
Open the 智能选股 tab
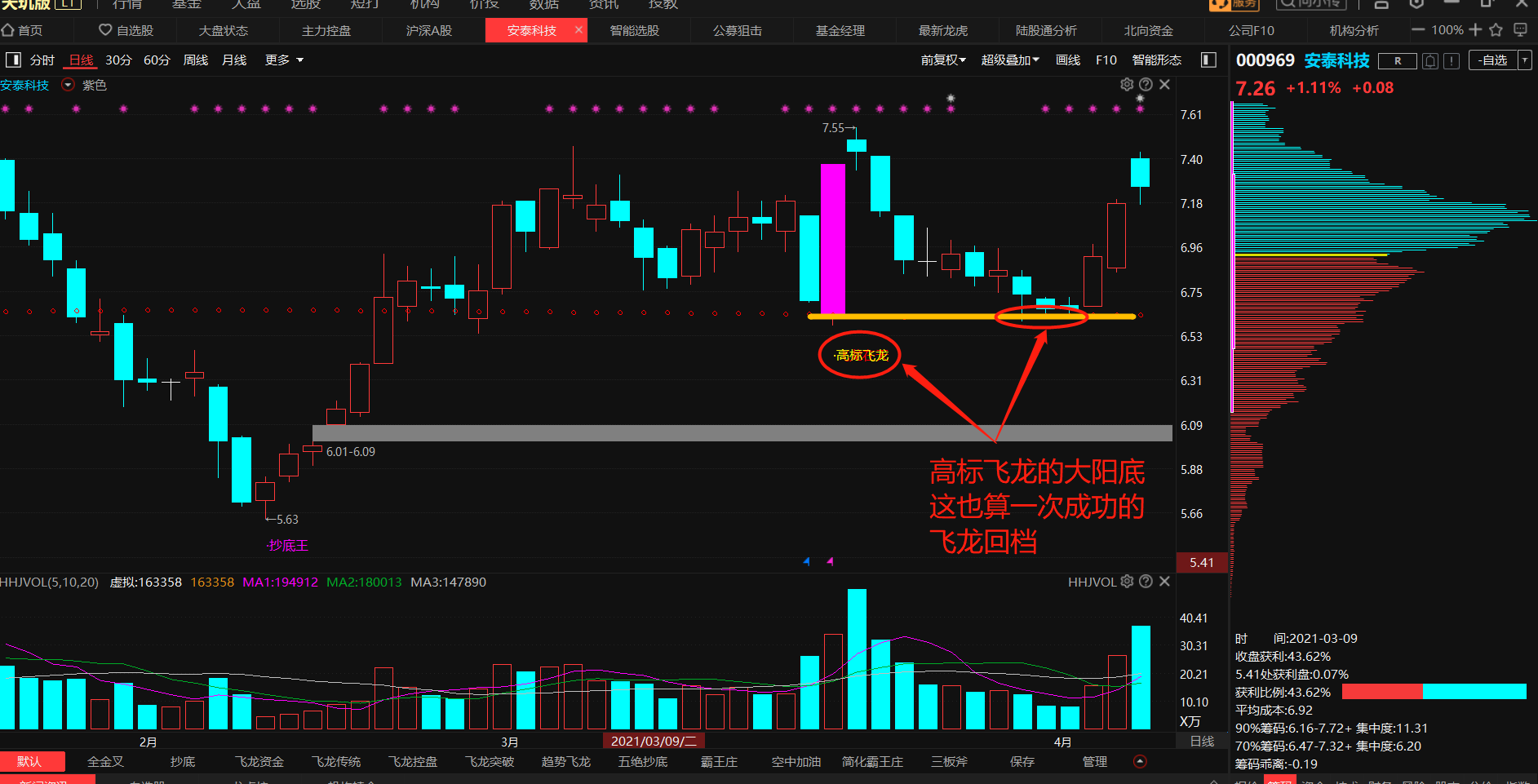point(635,30)
